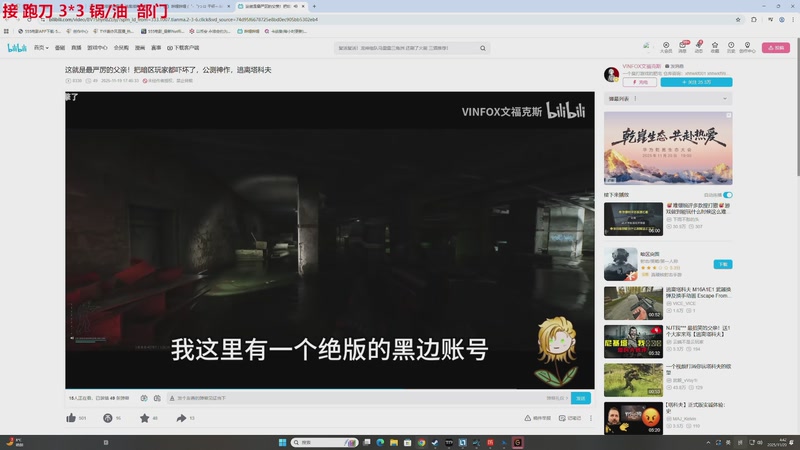The width and height of the screenshot is (800, 450).
Task: Open File Explorer from taskbar
Action: [x=394, y=442]
